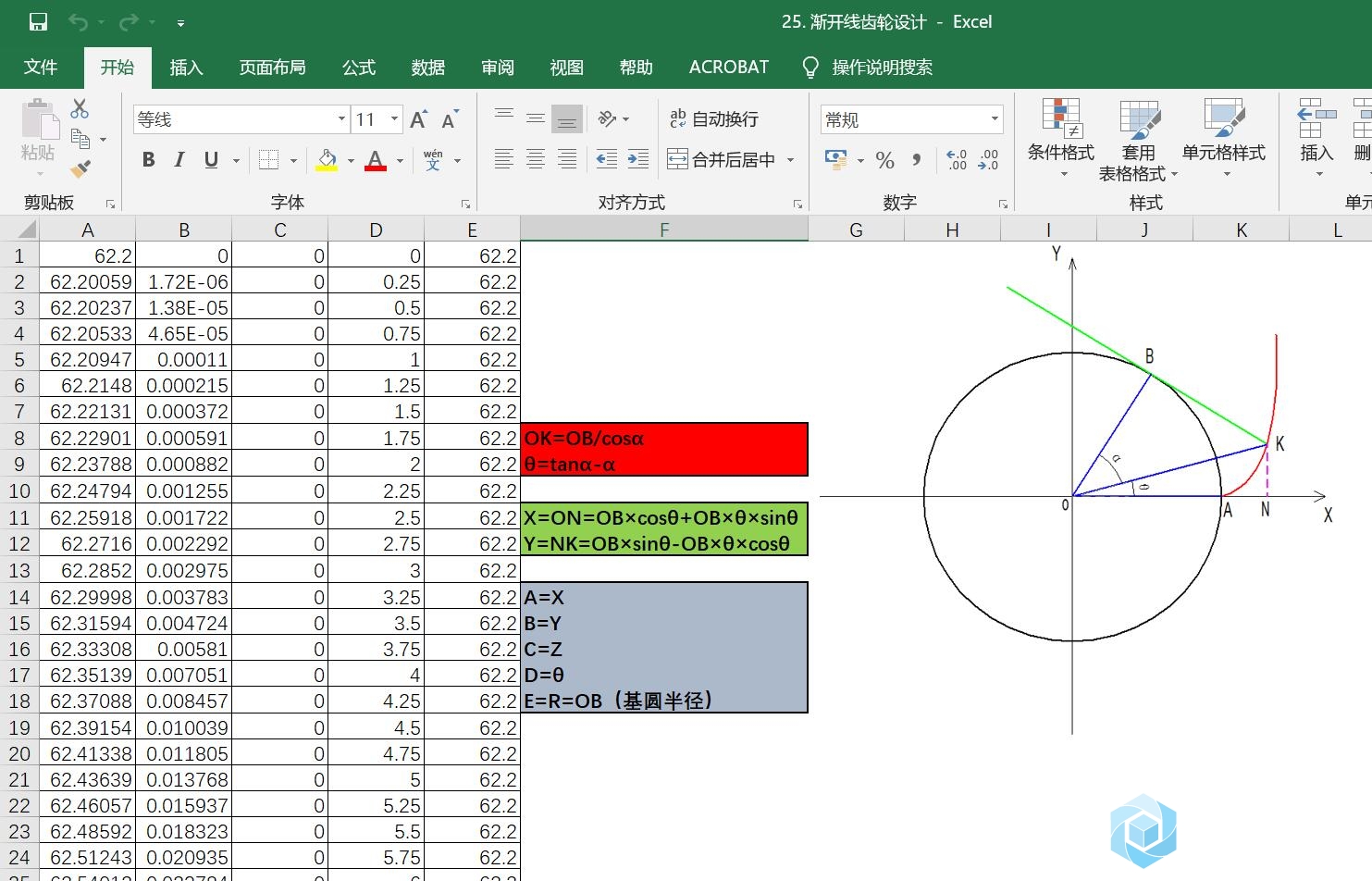Open 单元格样式 cell styles
The image size is (1372, 881).
point(1224,139)
